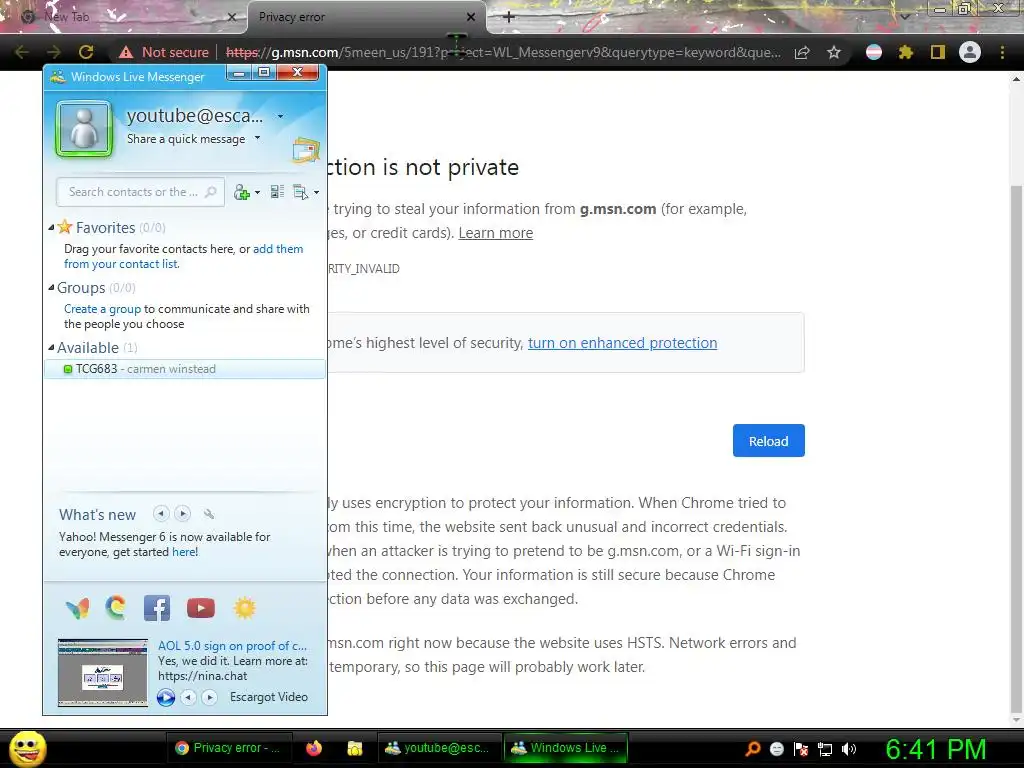Viewport: 1024px width, 768px height.
Task: Click the Add a contact icon
Action: tap(242, 192)
